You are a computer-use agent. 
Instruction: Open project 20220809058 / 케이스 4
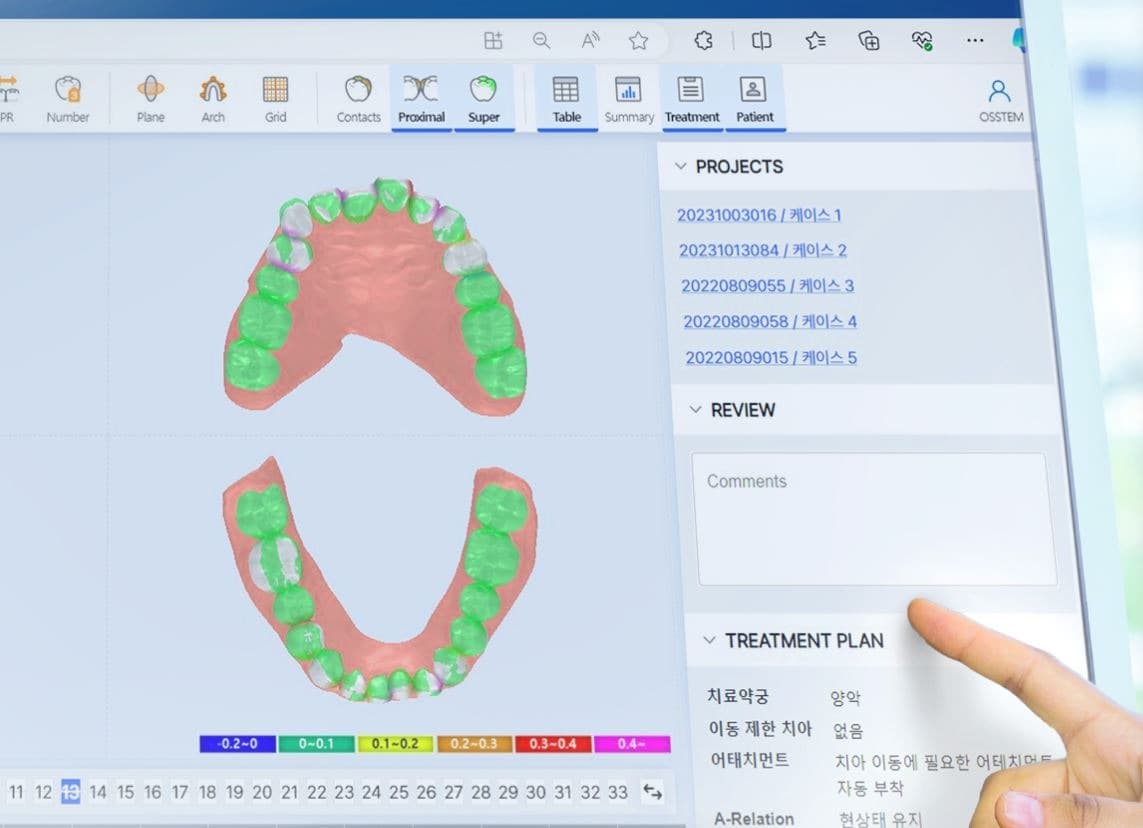click(x=770, y=321)
